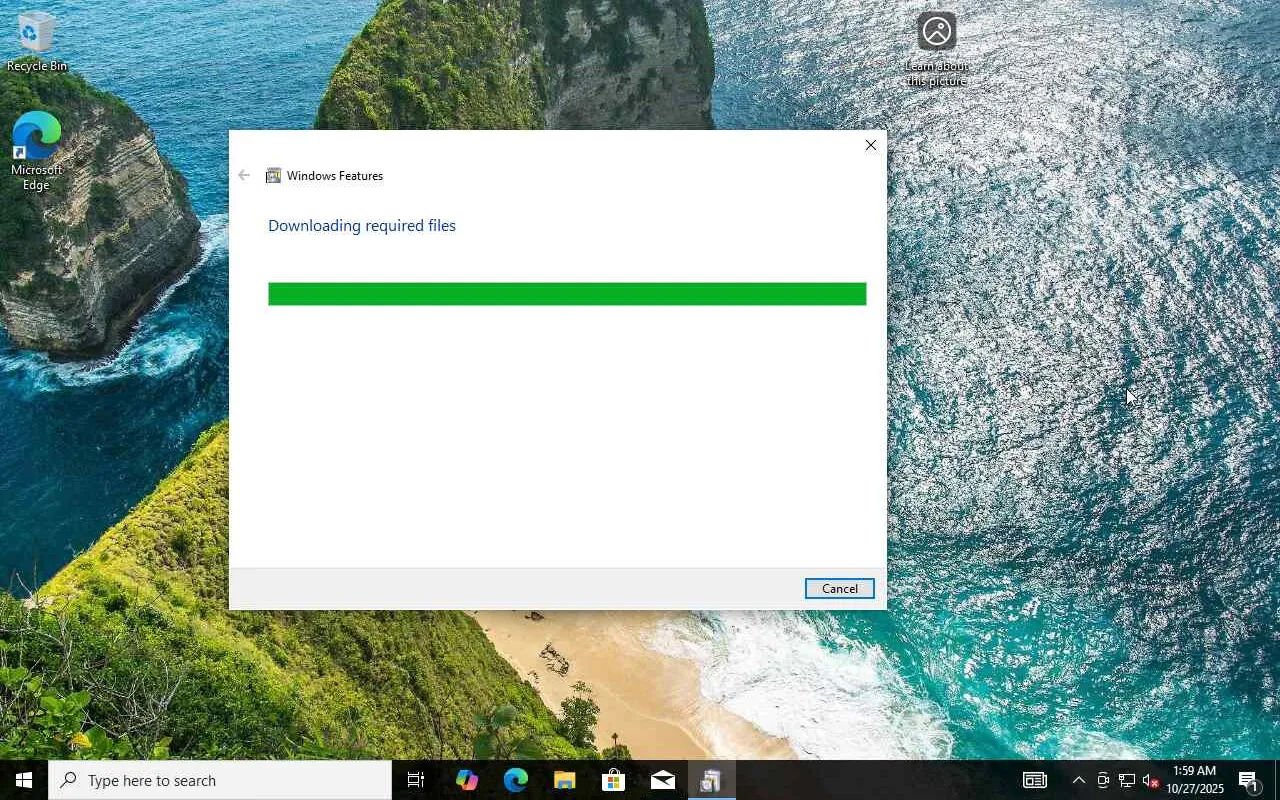Launch Copilot from the taskbar
The height and width of the screenshot is (800, 1280).
coord(466,780)
